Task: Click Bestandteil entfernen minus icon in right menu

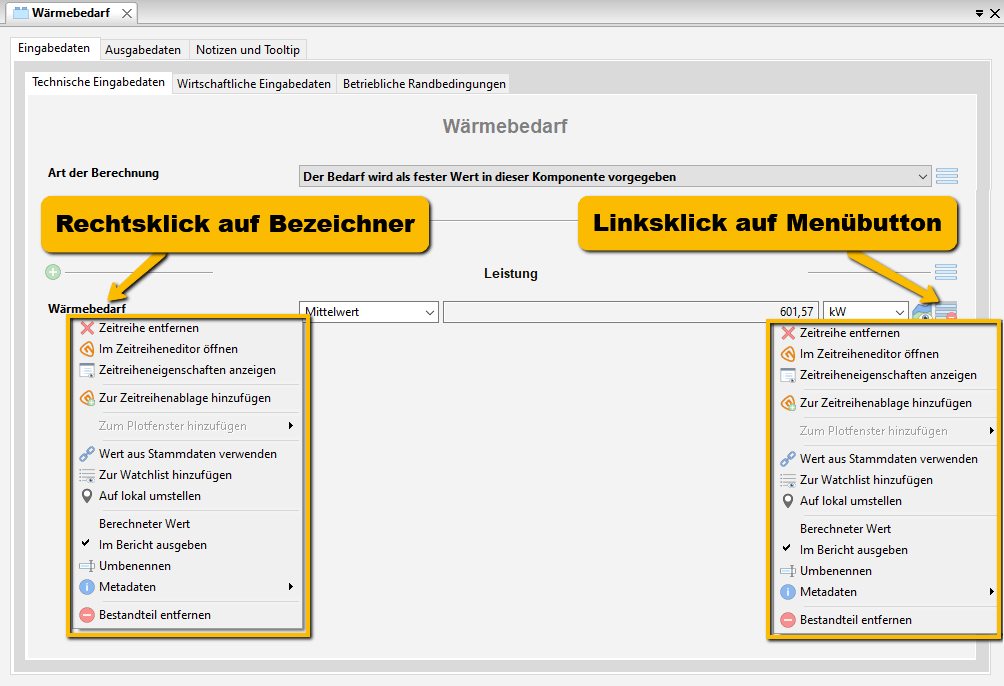Action: (x=788, y=620)
